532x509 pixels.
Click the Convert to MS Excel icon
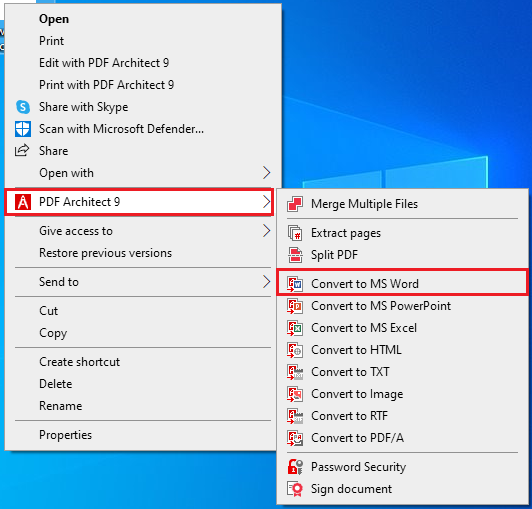pyautogui.click(x=295, y=328)
